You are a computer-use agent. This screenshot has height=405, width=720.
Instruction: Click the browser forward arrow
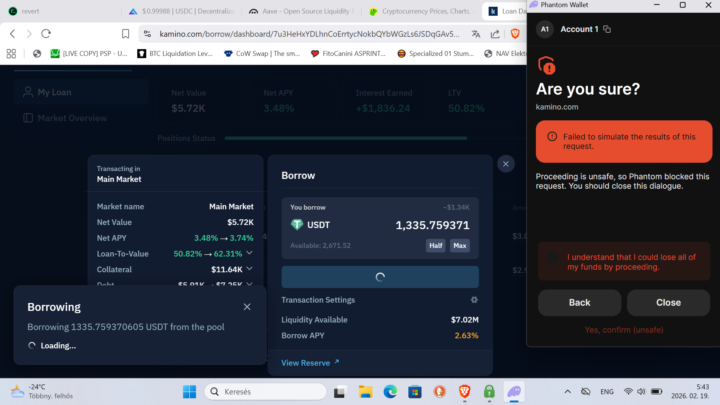point(29,34)
